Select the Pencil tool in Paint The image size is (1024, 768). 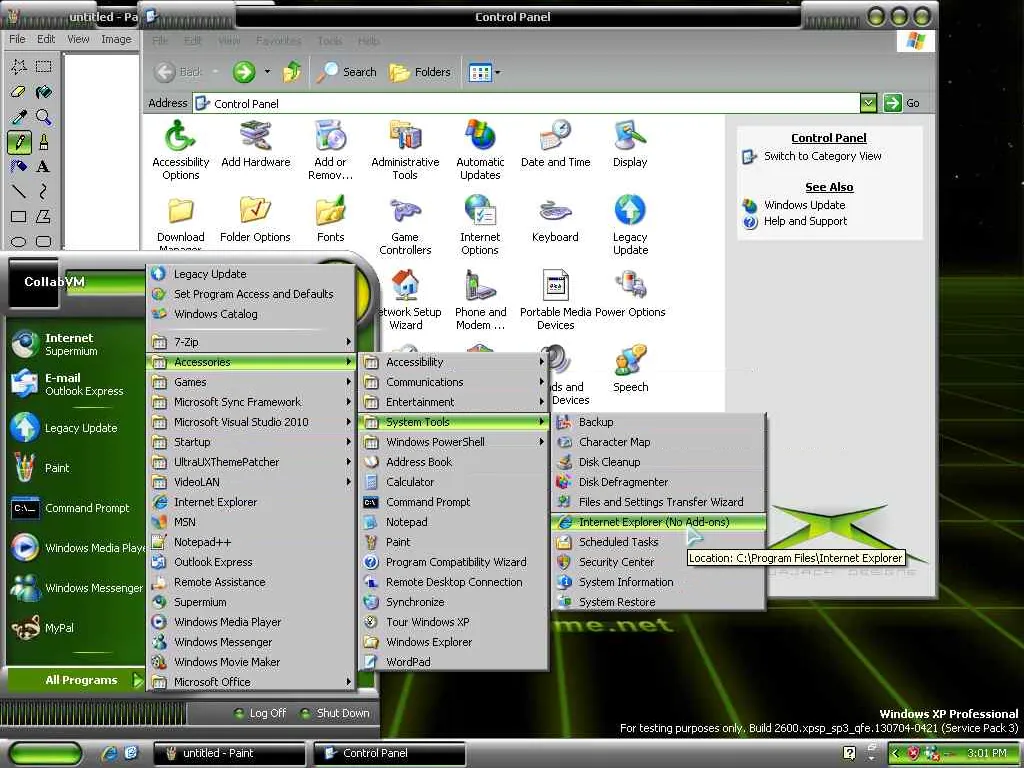[x=19, y=142]
